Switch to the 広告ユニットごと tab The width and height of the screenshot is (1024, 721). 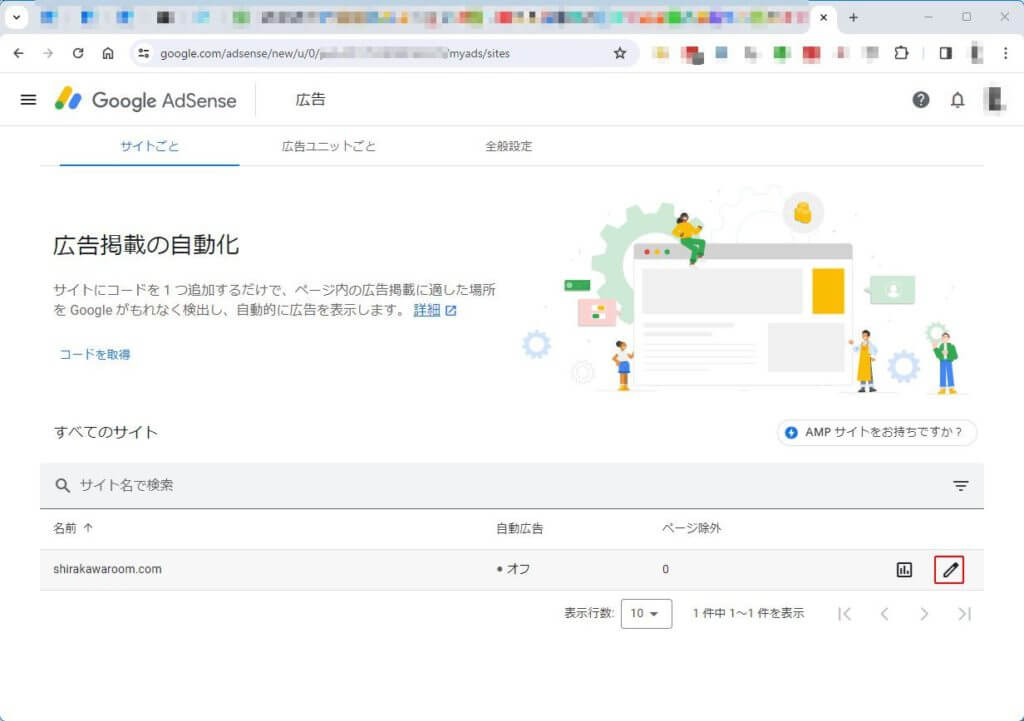tap(329, 146)
